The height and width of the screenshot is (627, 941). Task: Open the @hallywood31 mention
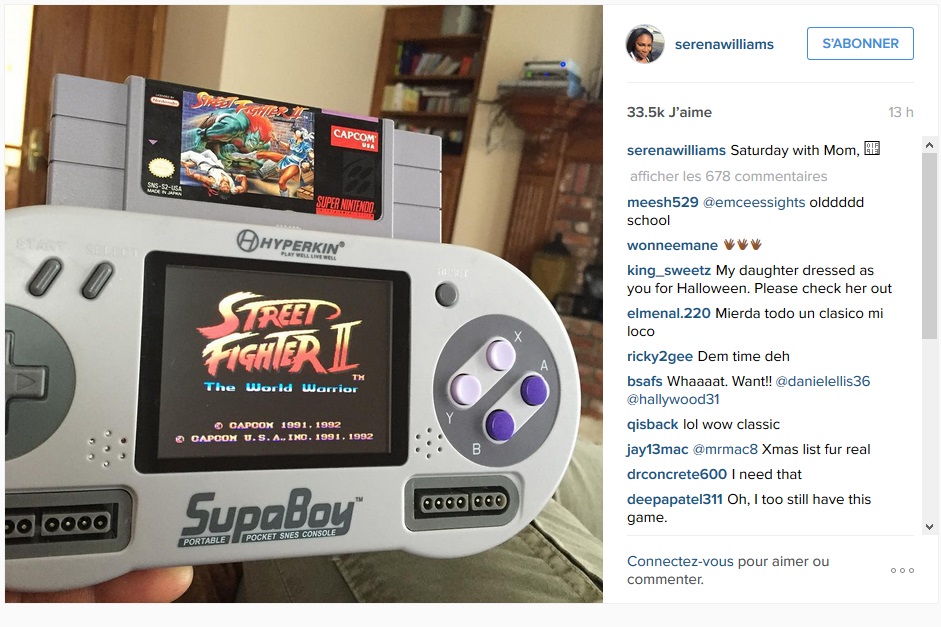(x=673, y=400)
